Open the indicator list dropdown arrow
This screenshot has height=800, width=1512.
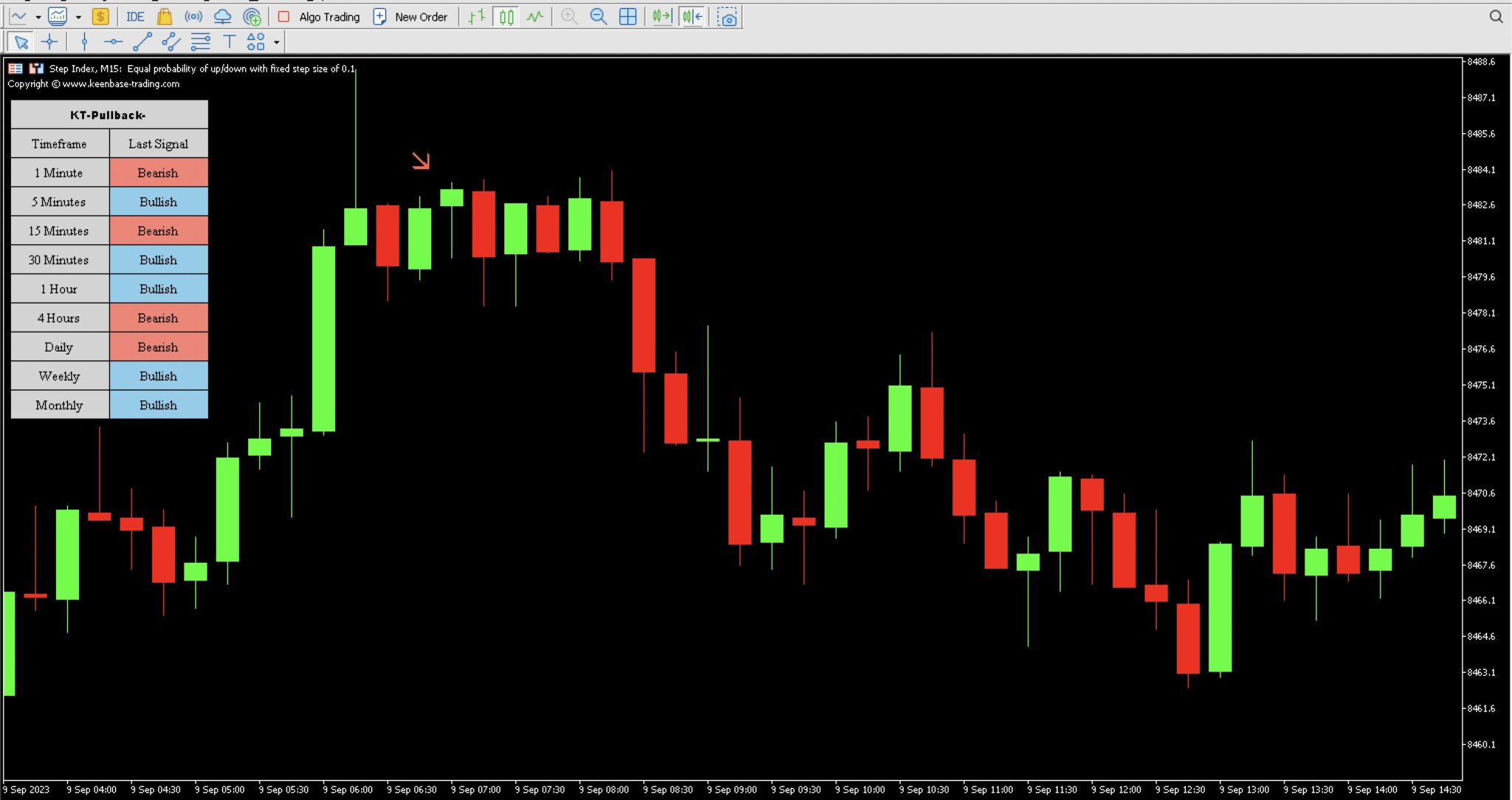(x=78, y=16)
